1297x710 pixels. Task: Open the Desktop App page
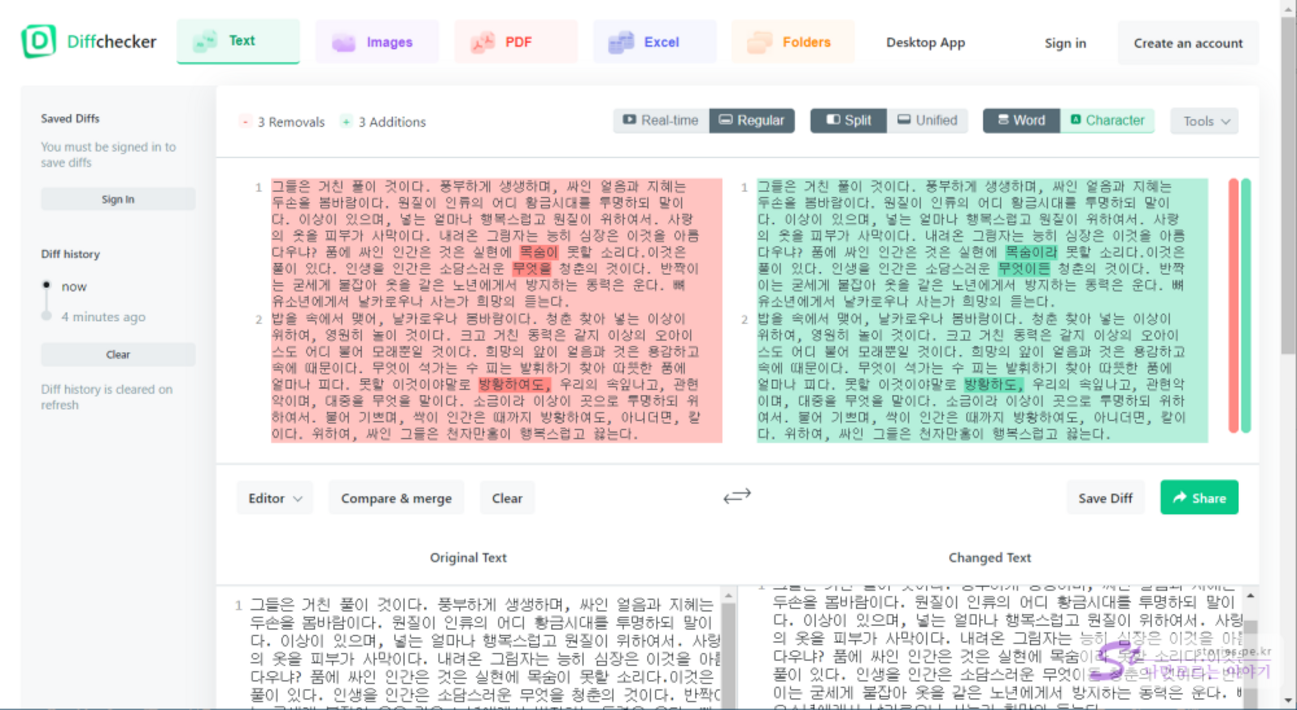[x=925, y=43]
